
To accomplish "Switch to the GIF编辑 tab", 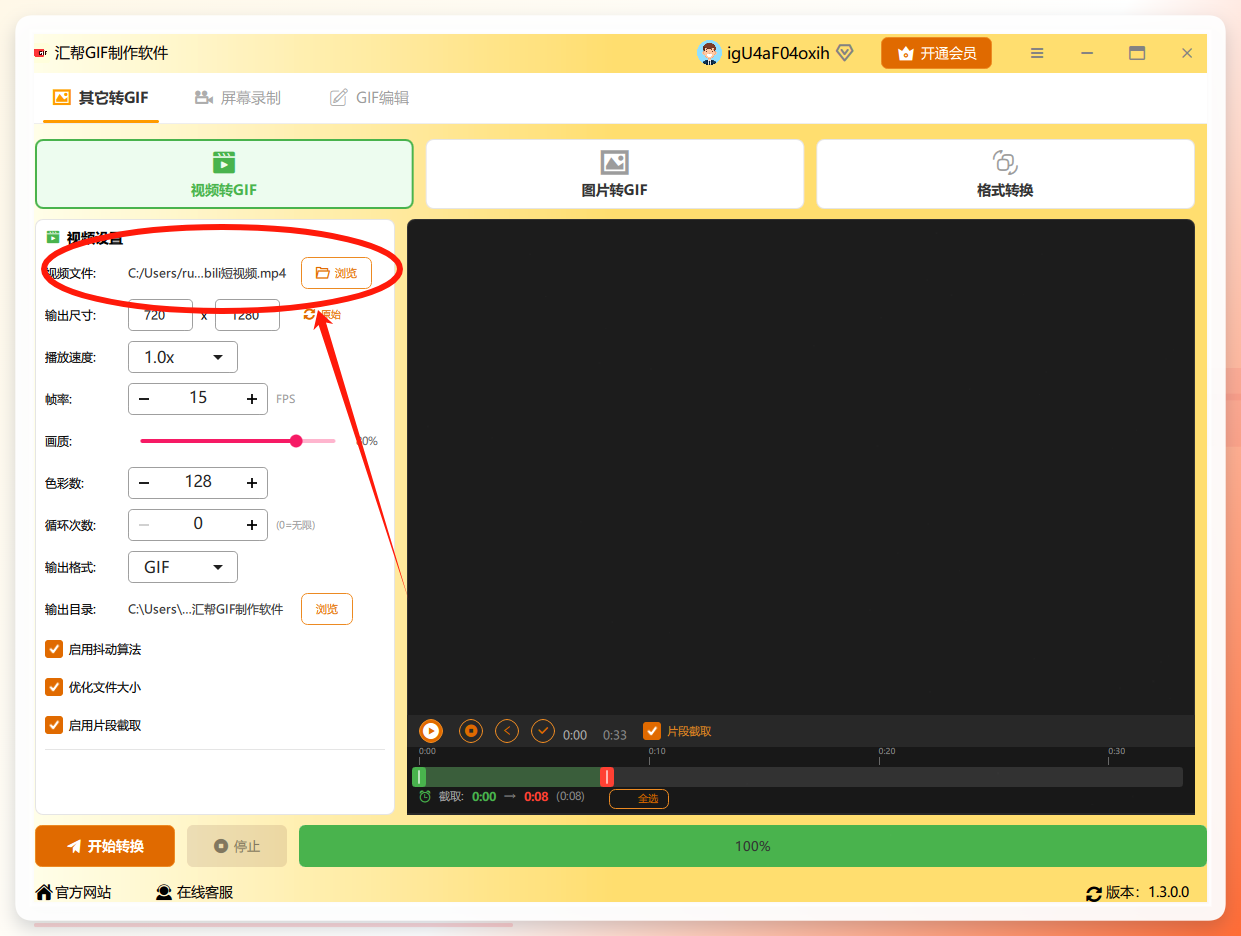I will 370,98.
